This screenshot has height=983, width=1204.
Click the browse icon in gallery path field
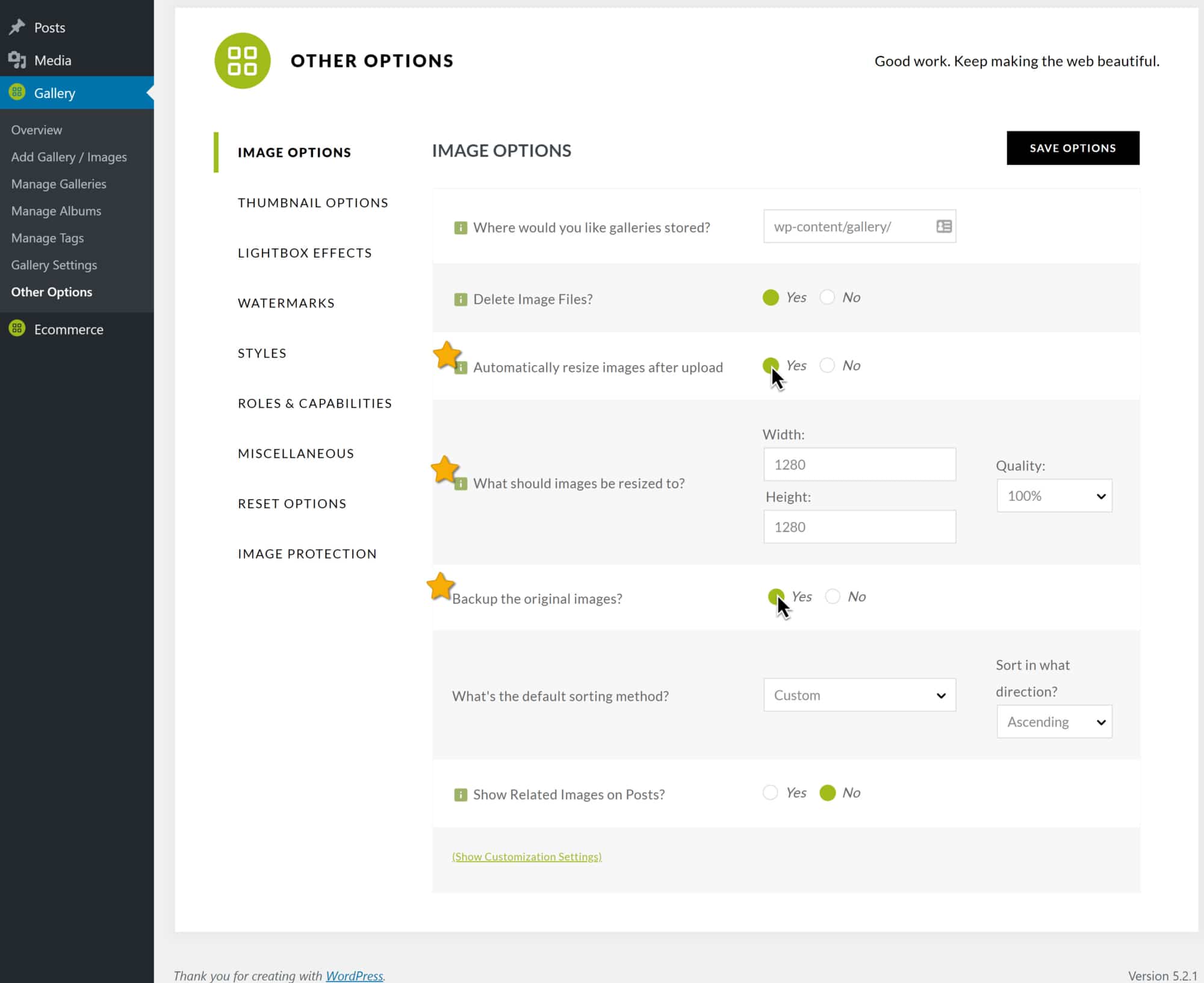tap(944, 226)
